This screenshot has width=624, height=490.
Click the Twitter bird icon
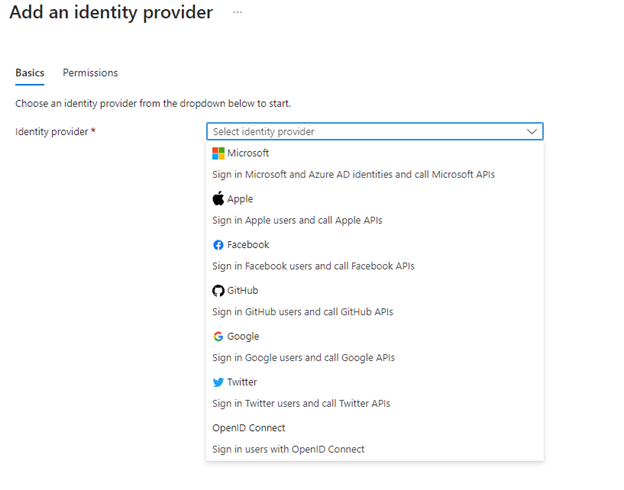click(219, 382)
